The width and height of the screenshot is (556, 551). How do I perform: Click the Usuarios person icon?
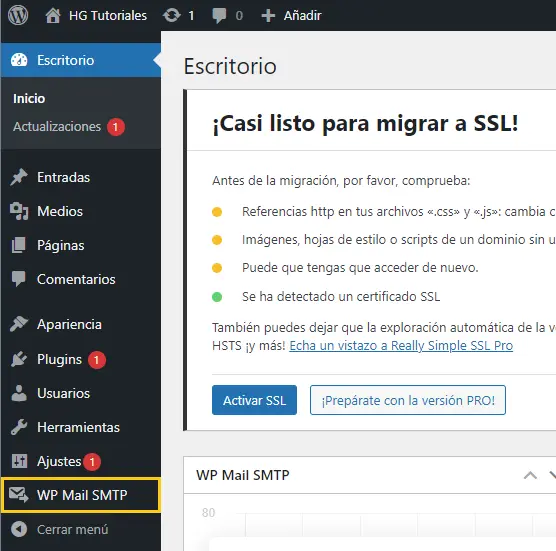pos(19,393)
